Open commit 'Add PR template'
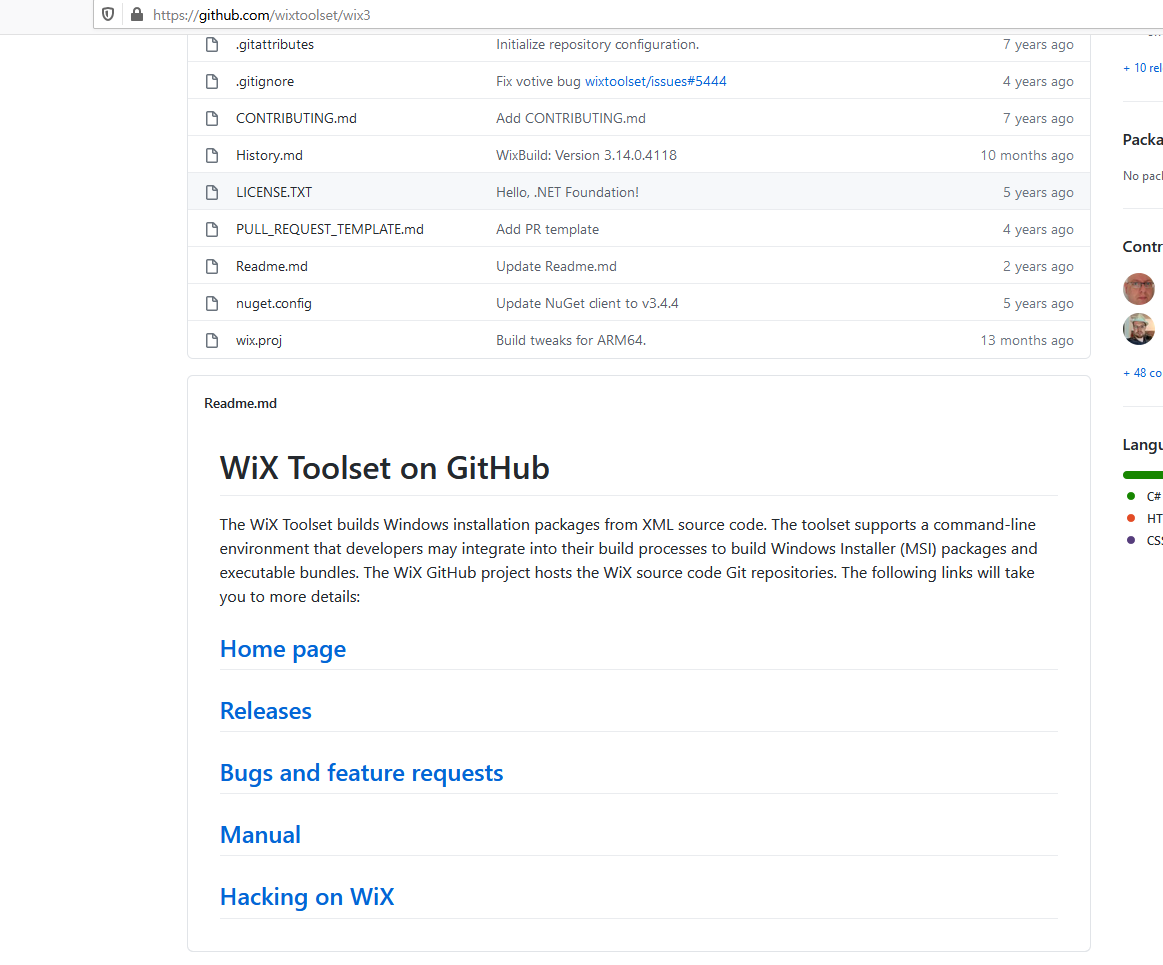The width and height of the screenshot is (1163, 965). click(x=547, y=230)
